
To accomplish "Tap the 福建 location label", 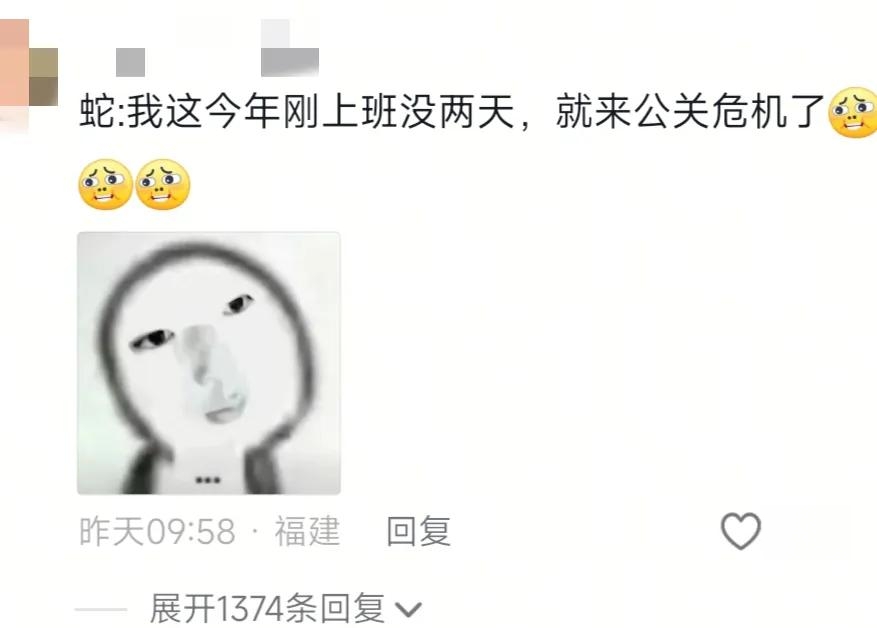I will pos(307,531).
